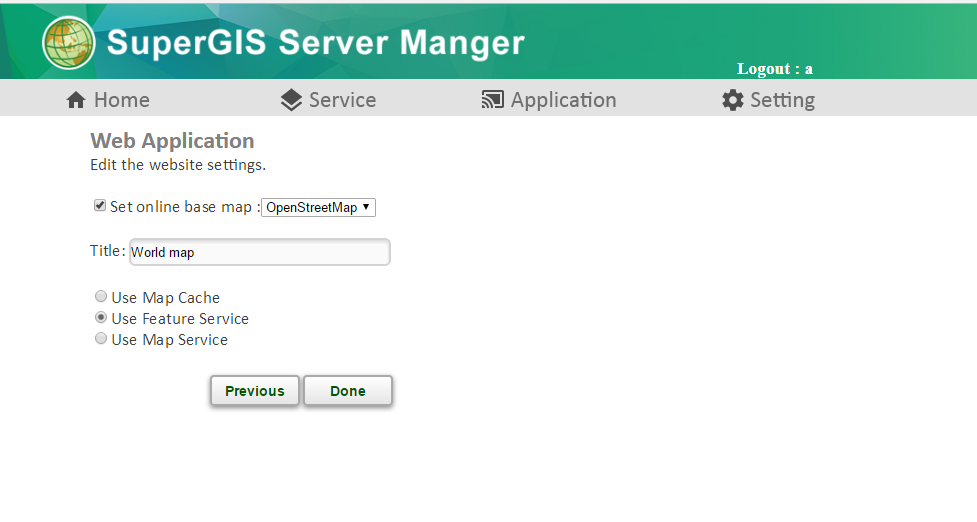Click into the Title field reading World map

coord(259,252)
